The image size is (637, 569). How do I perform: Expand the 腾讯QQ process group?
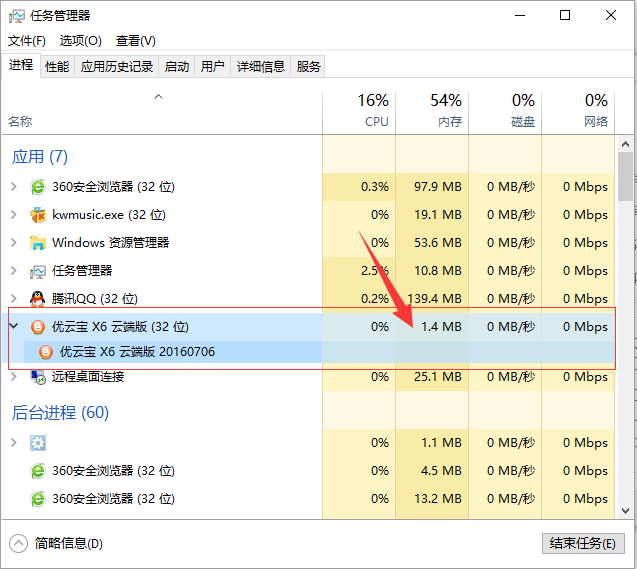point(13,299)
